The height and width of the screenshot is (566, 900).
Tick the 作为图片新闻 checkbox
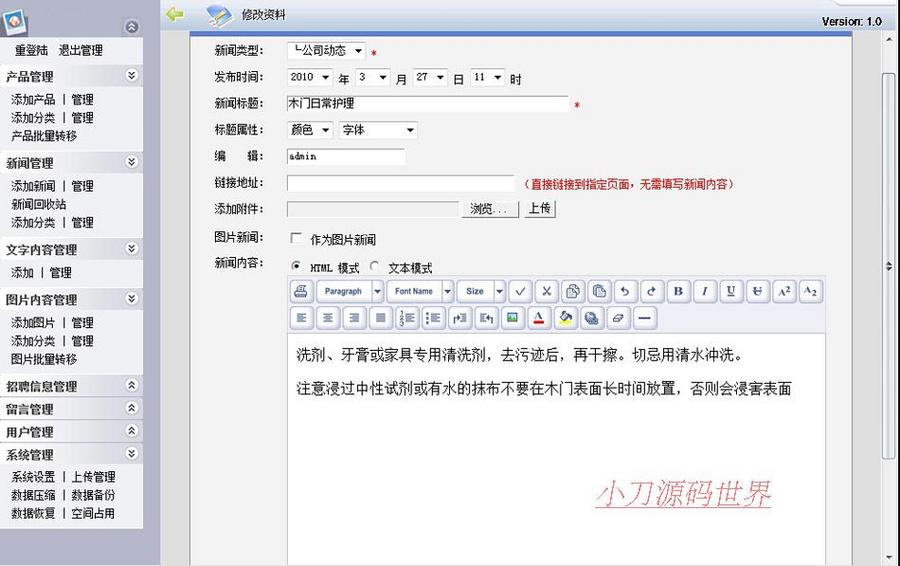(296, 238)
